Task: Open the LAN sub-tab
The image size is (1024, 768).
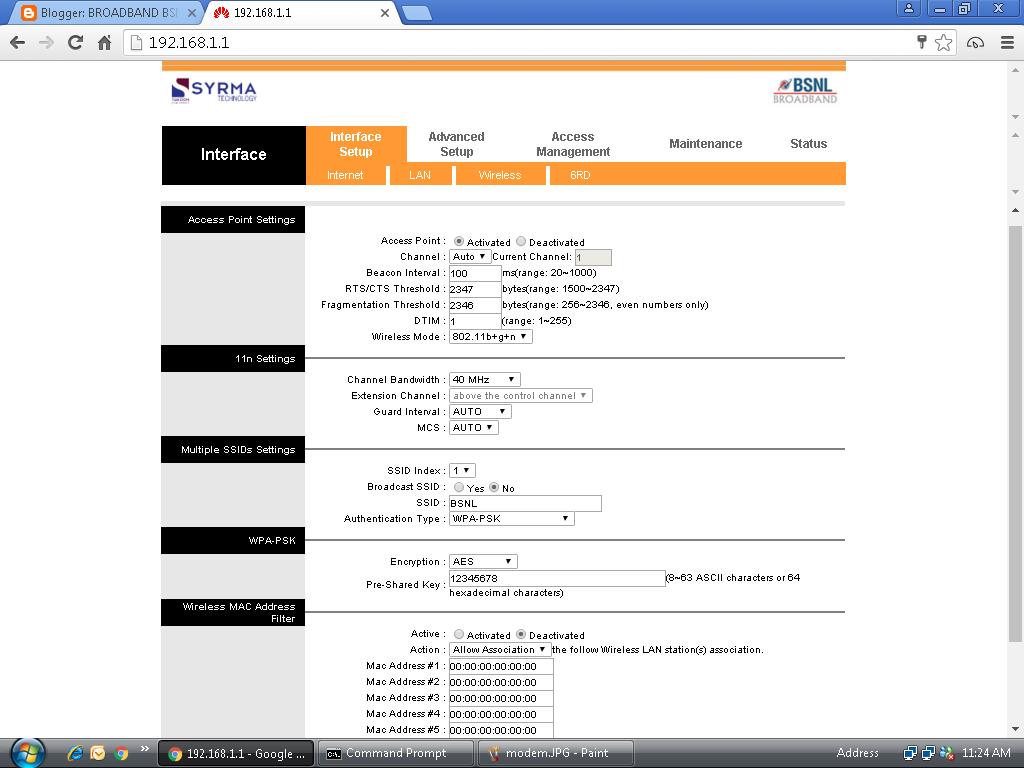Action: (420, 174)
